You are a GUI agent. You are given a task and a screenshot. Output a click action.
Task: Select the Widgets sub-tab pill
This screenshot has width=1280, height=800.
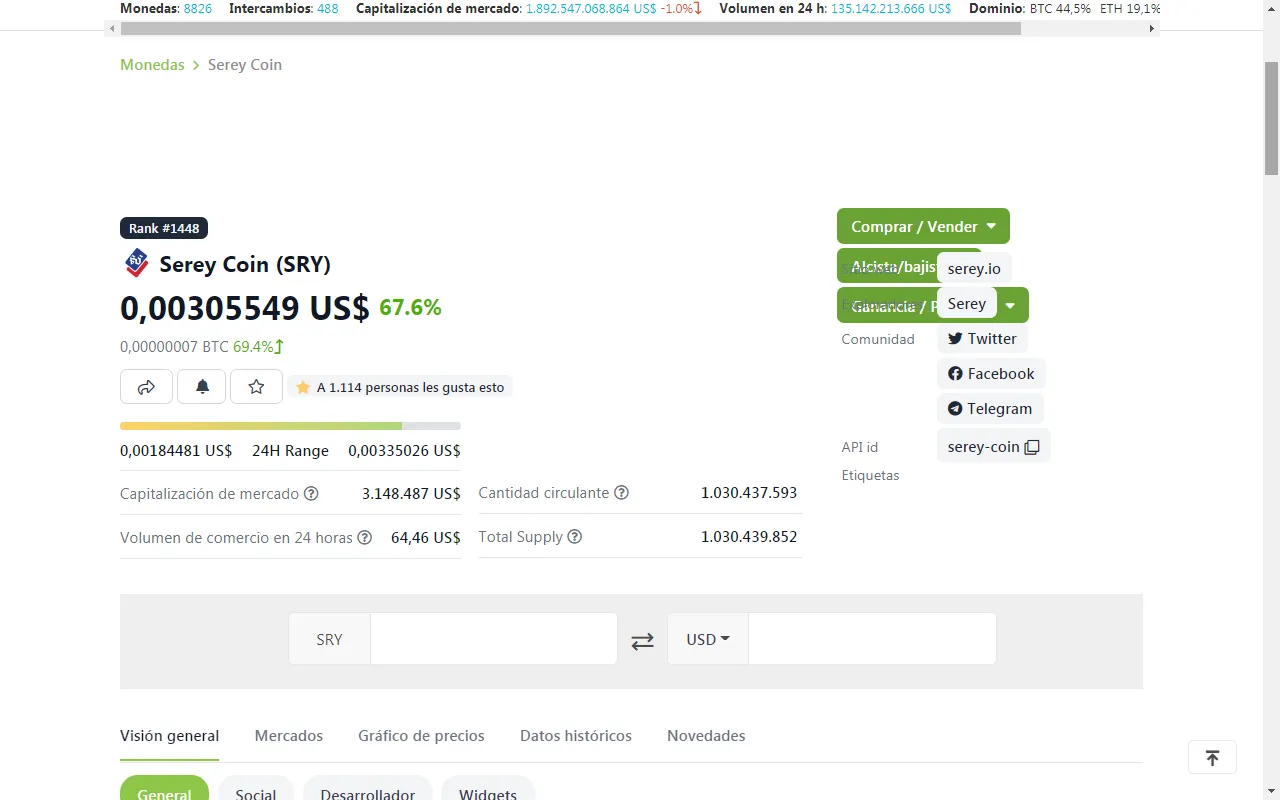click(x=488, y=789)
